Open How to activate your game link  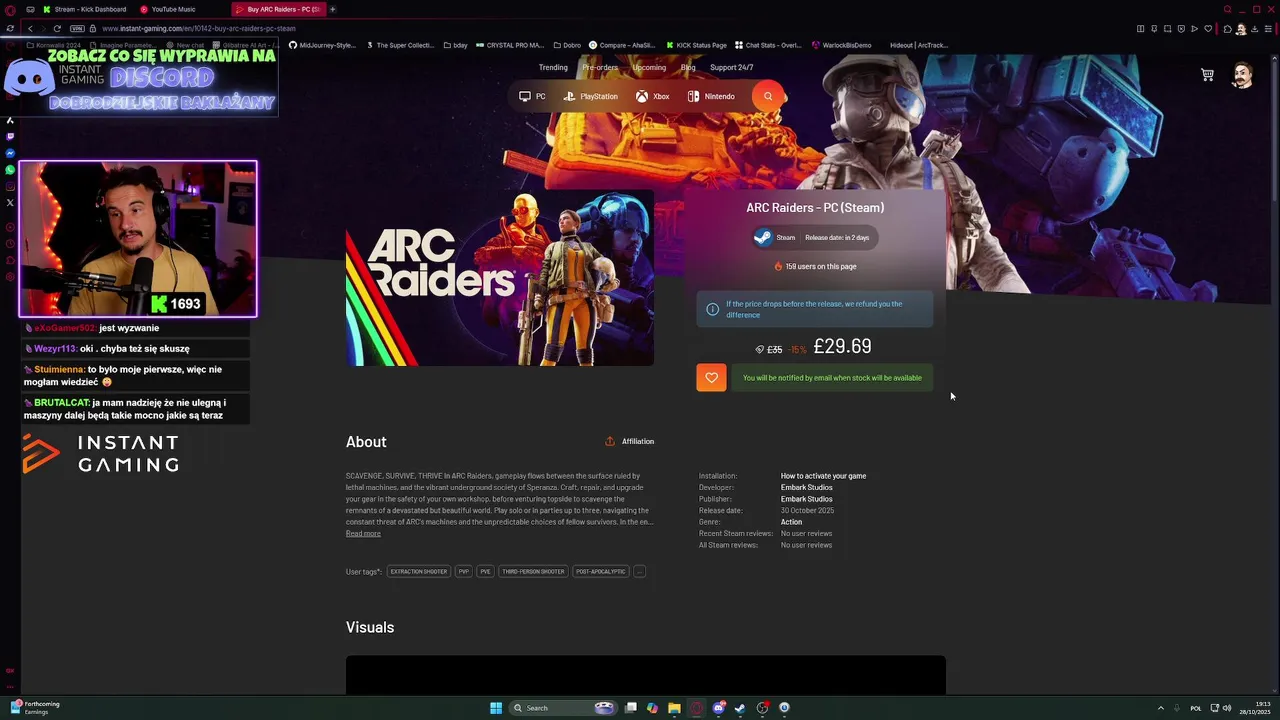(x=823, y=476)
